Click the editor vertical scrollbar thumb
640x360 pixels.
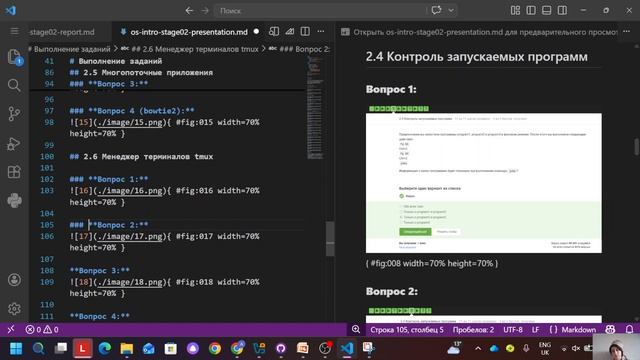(330, 239)
